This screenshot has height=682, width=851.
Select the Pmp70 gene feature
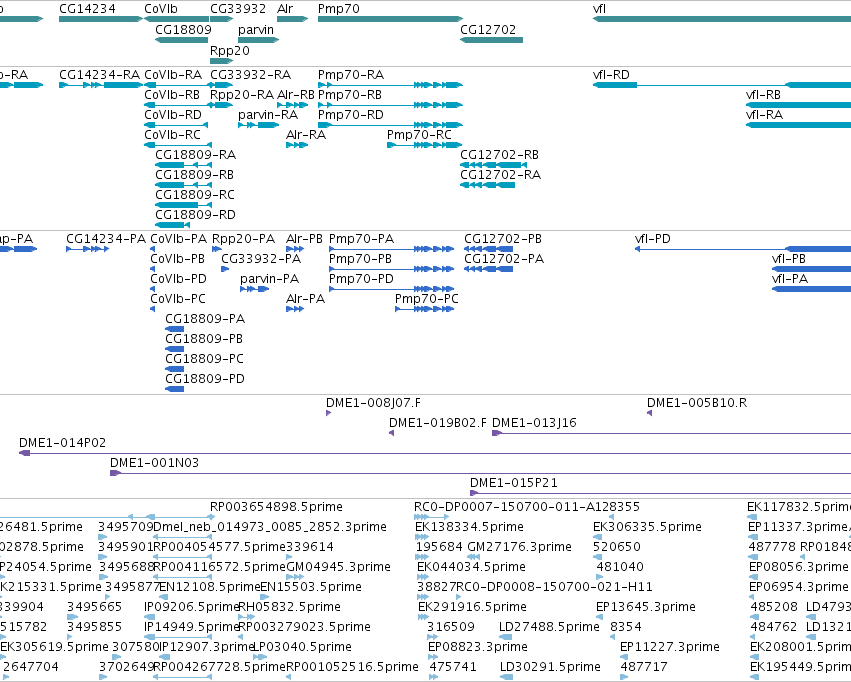coord(390,19)
